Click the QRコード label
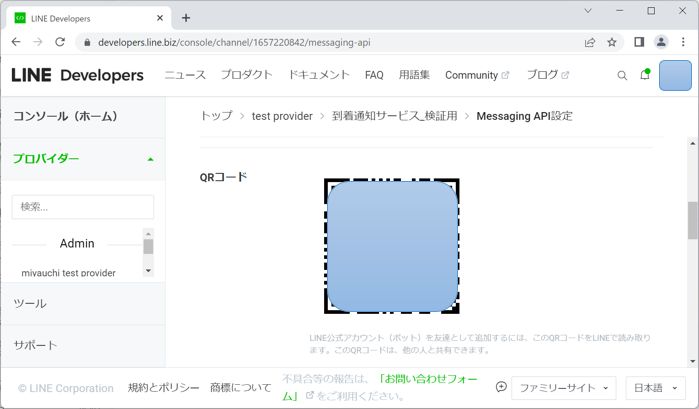 tap(223, 177)
